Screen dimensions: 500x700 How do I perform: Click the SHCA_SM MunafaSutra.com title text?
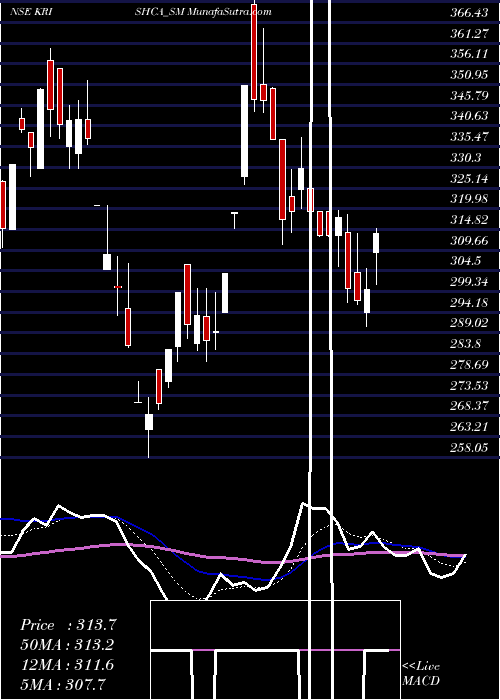click(x=203, y=12)
